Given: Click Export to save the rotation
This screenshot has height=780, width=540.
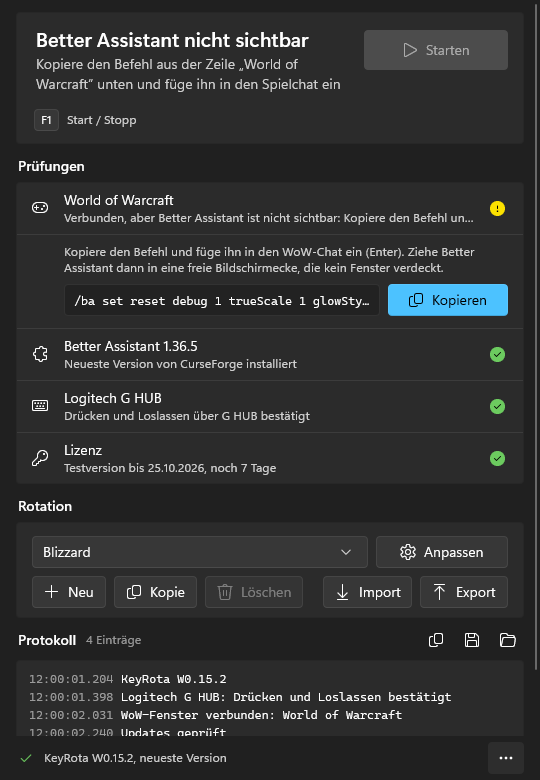Looking at the screenshot, I should 464,592.
